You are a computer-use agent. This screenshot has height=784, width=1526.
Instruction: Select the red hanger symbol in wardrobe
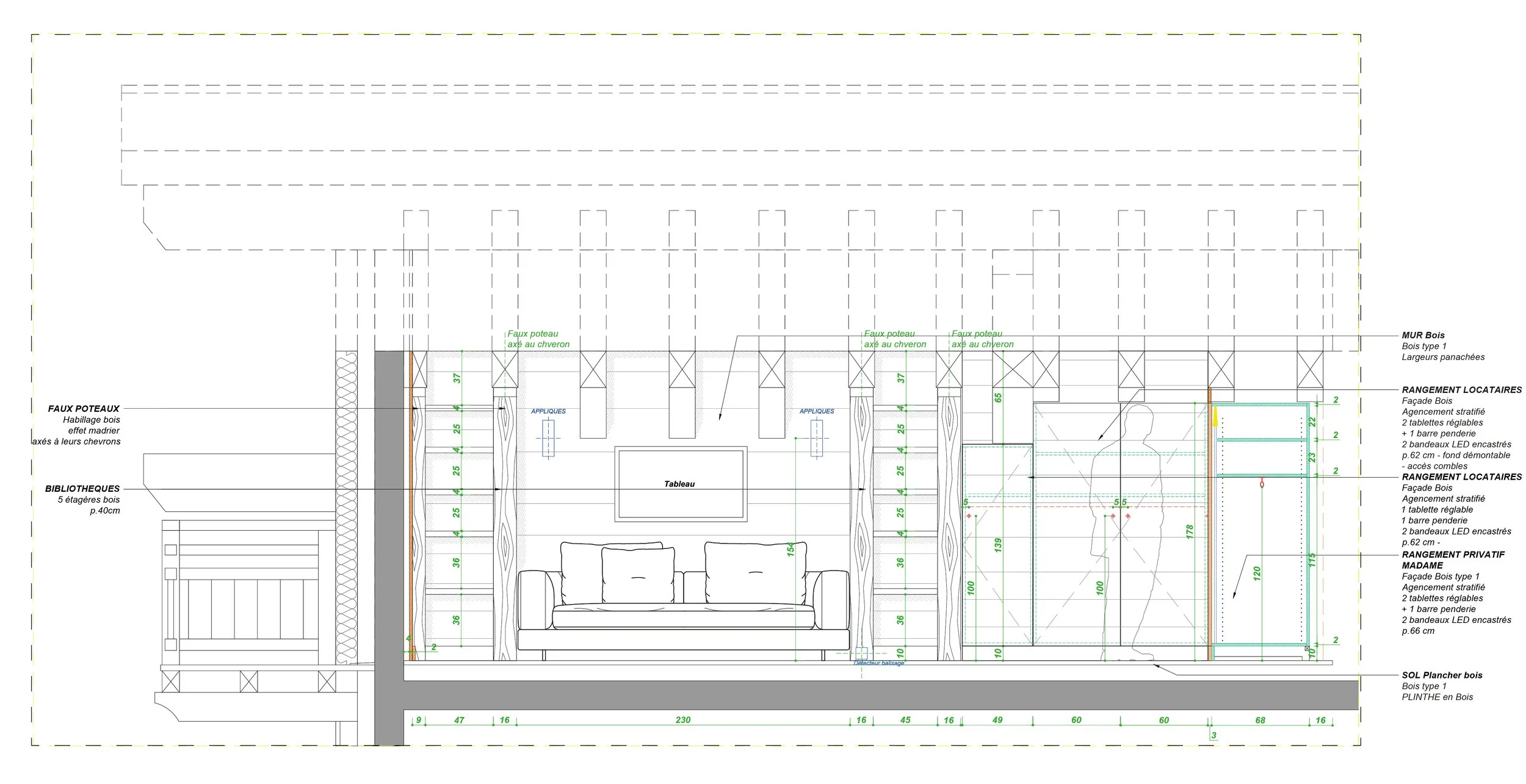[x=1262, y=483]
